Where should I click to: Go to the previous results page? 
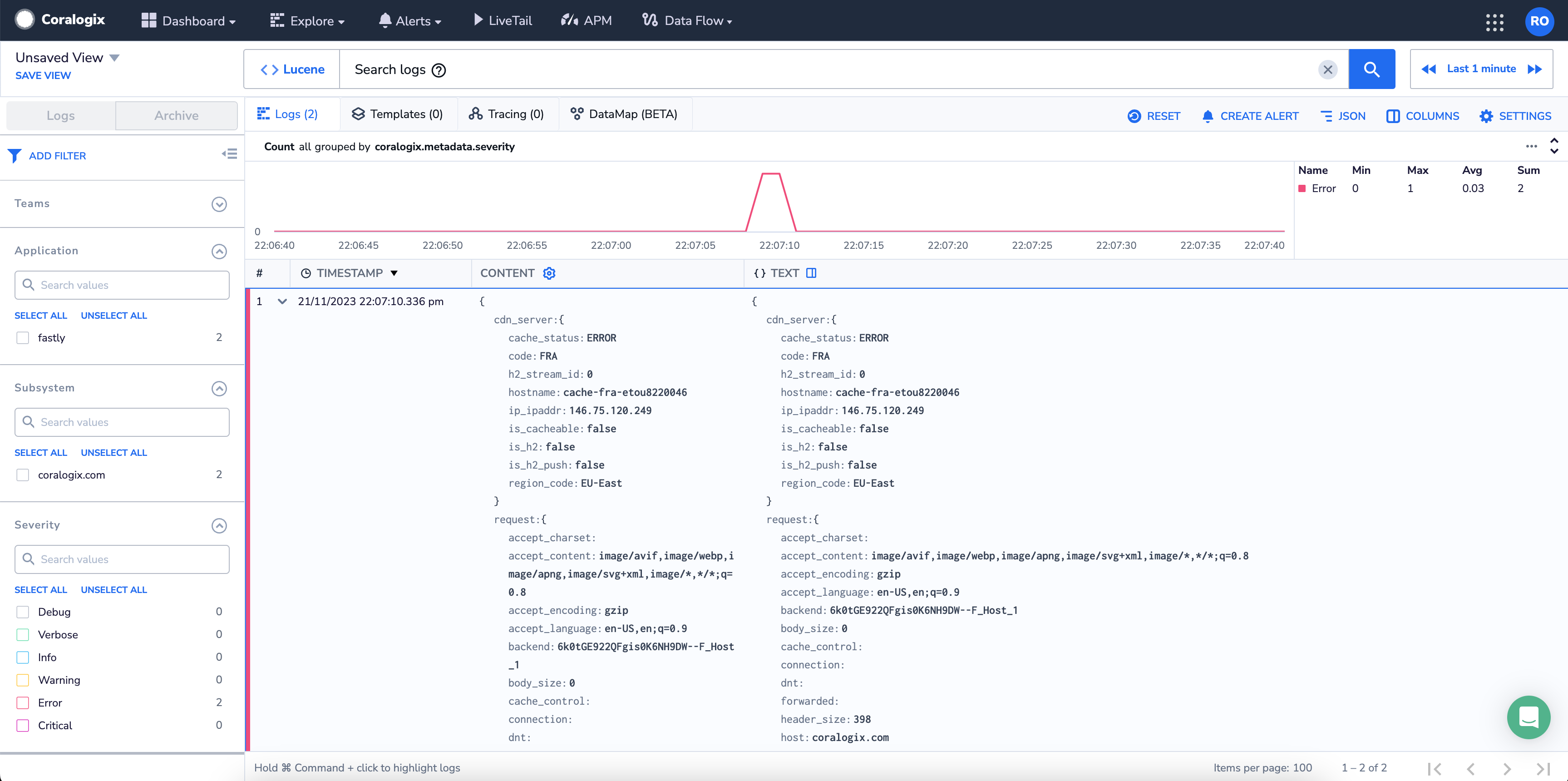tap(1470, 768)
